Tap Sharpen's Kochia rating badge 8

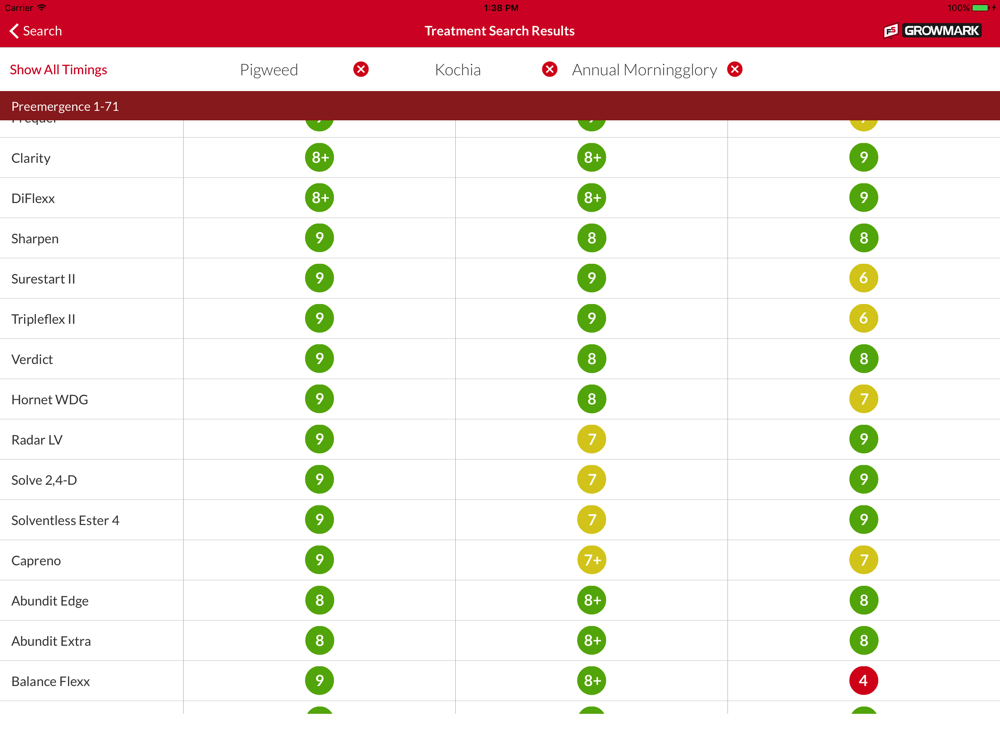(592, 238)
